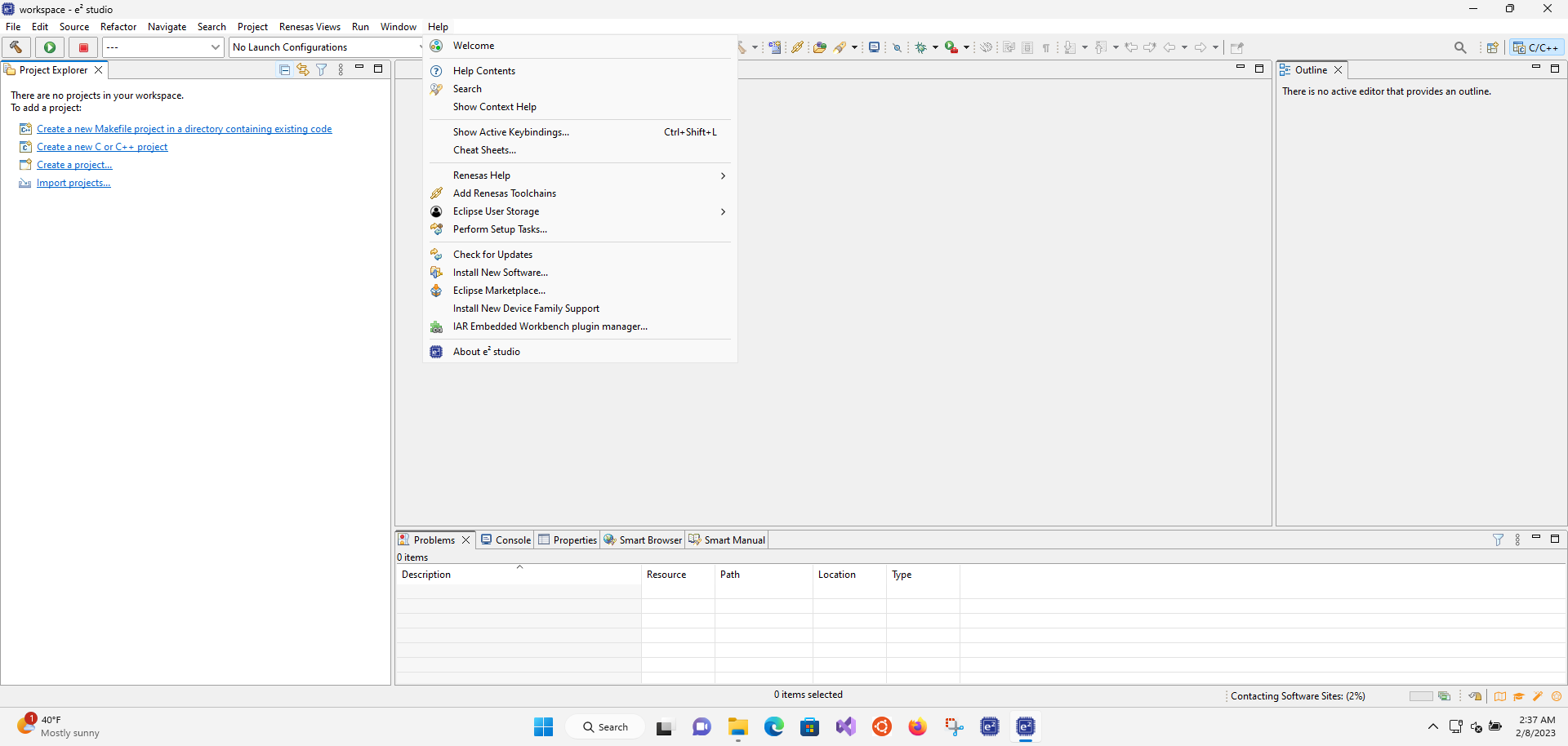
Task: Switch to the Console tab
Action: click(506, 540)
